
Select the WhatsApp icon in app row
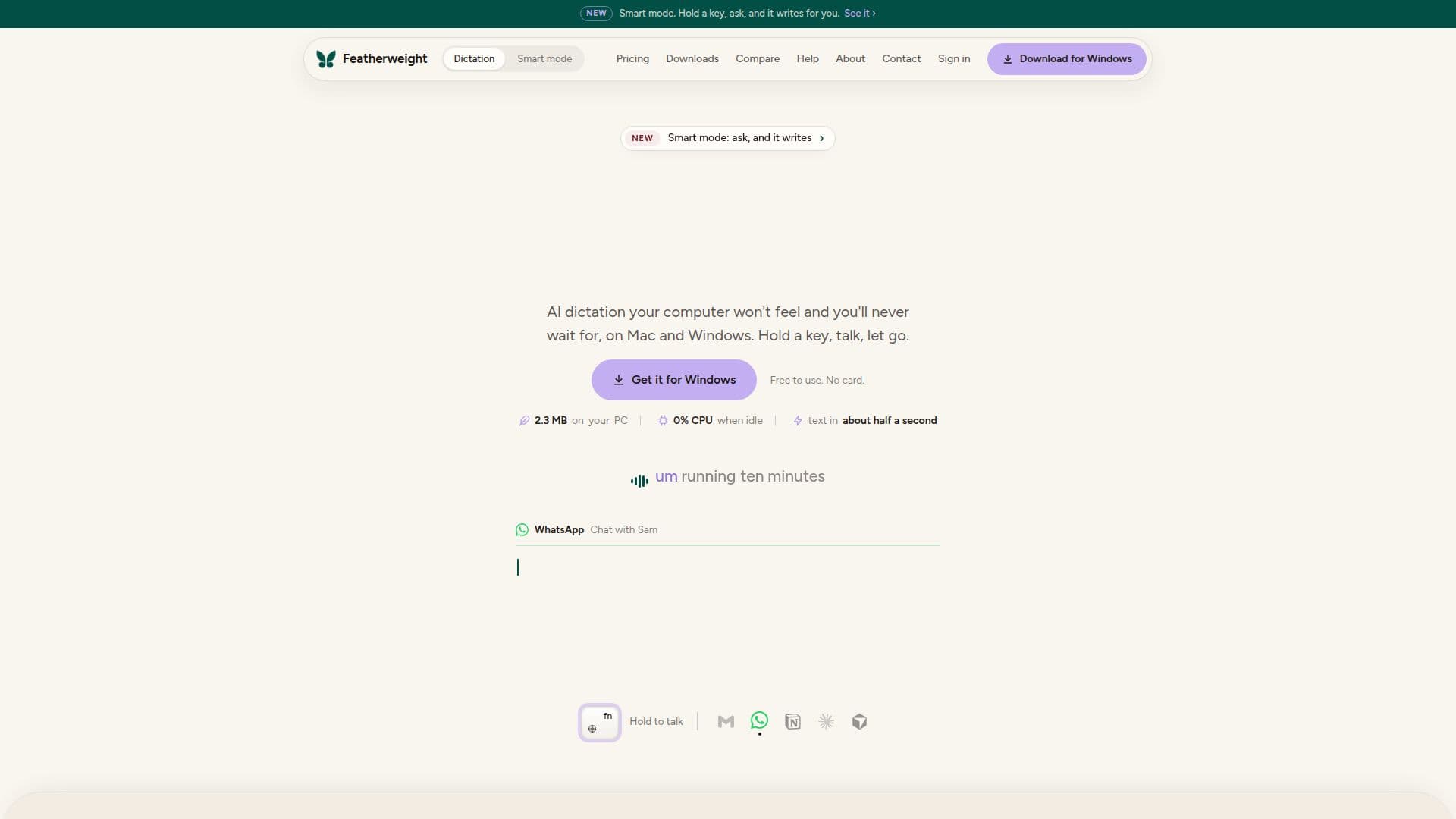(759, 720)
